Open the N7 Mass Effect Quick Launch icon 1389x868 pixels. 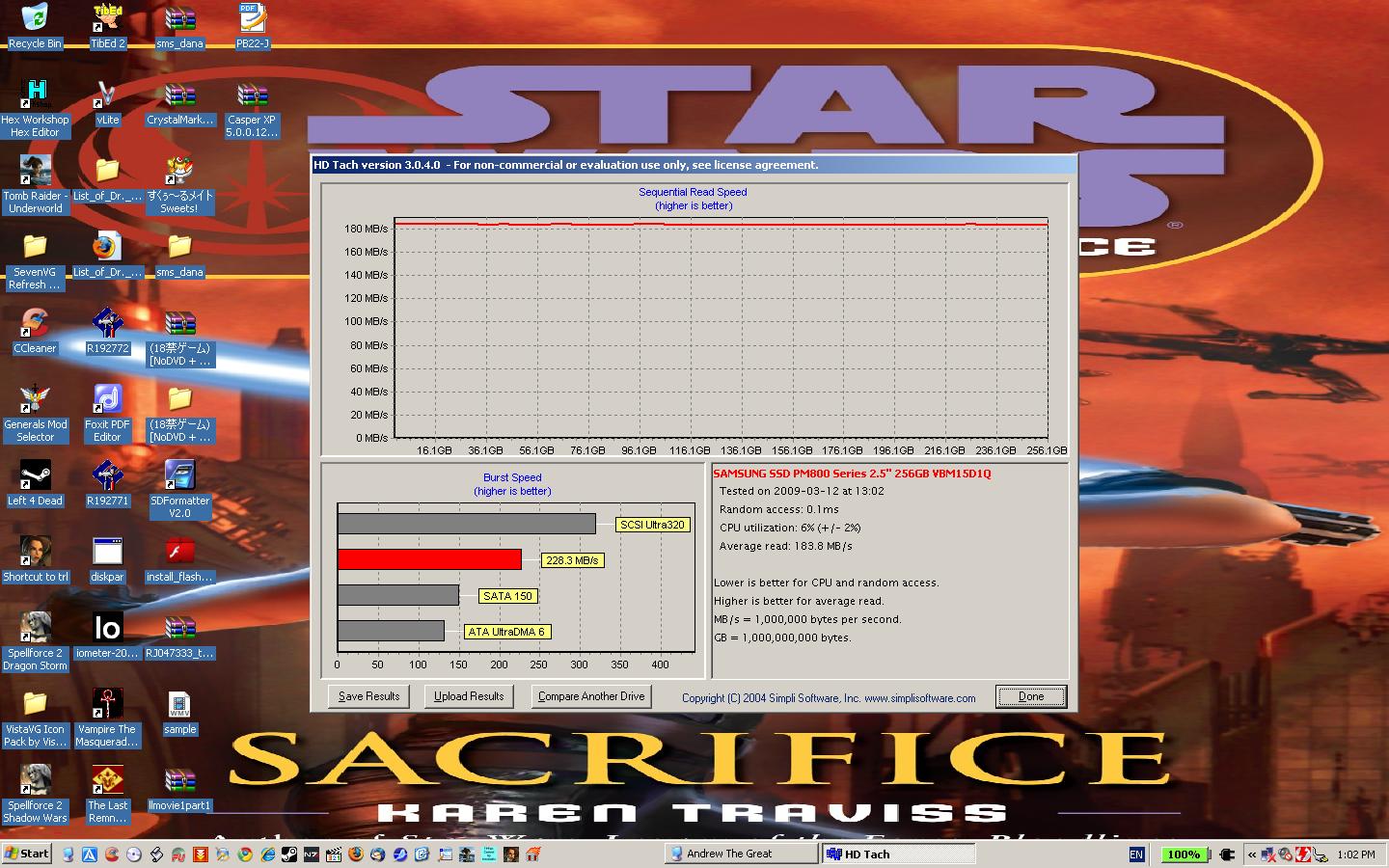[311, 854]
